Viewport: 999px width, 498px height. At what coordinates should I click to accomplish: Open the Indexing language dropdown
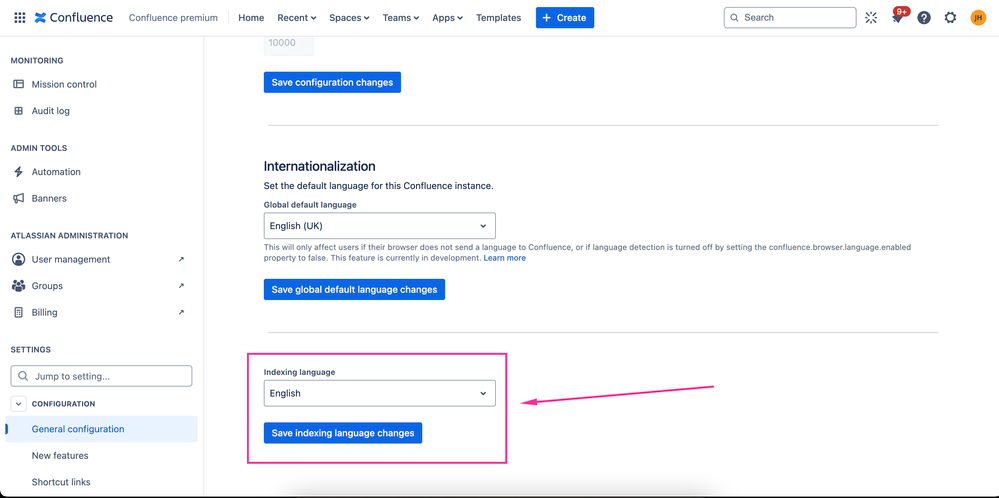point(380,394)
